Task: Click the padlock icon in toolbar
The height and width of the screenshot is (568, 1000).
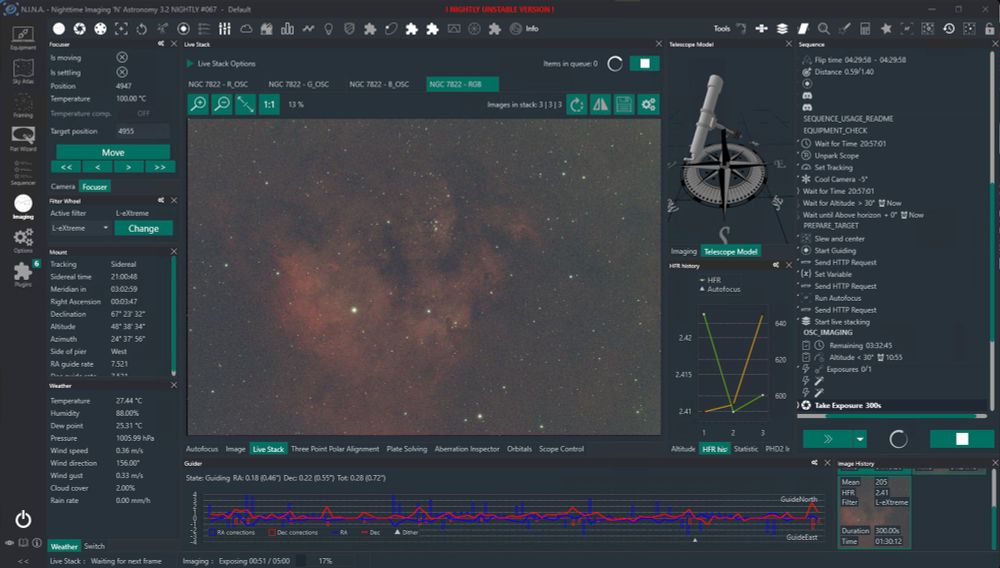Action: tap(989, 29)
